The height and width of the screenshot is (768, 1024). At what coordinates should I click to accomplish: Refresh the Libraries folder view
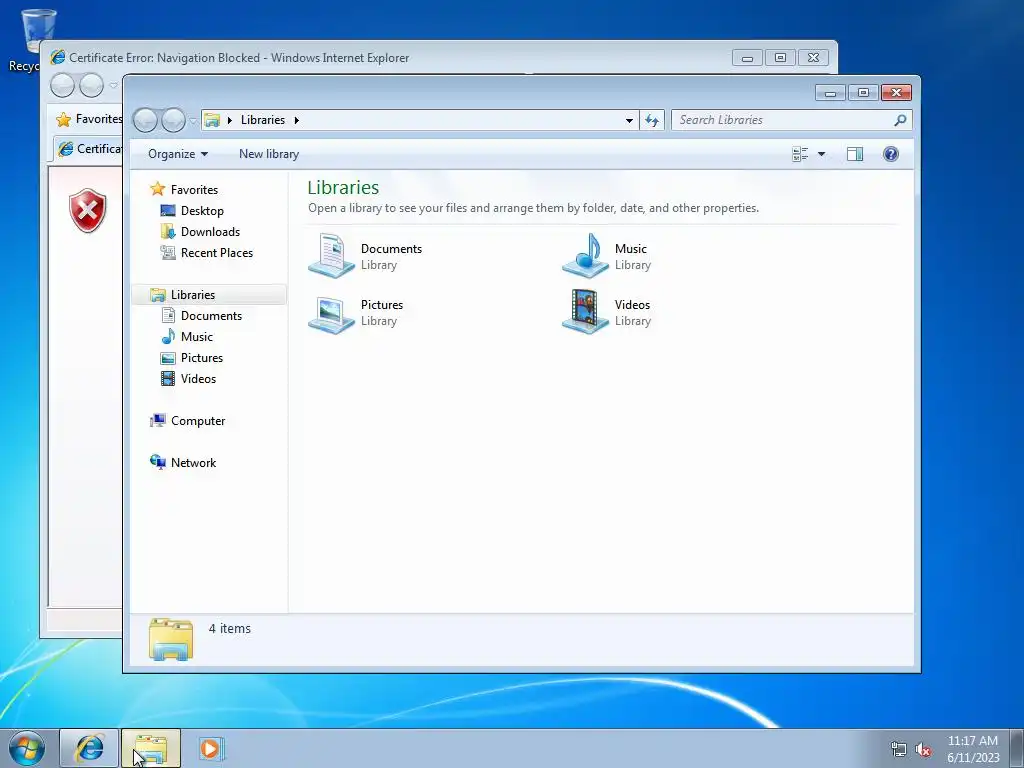(x=652, y=120)
